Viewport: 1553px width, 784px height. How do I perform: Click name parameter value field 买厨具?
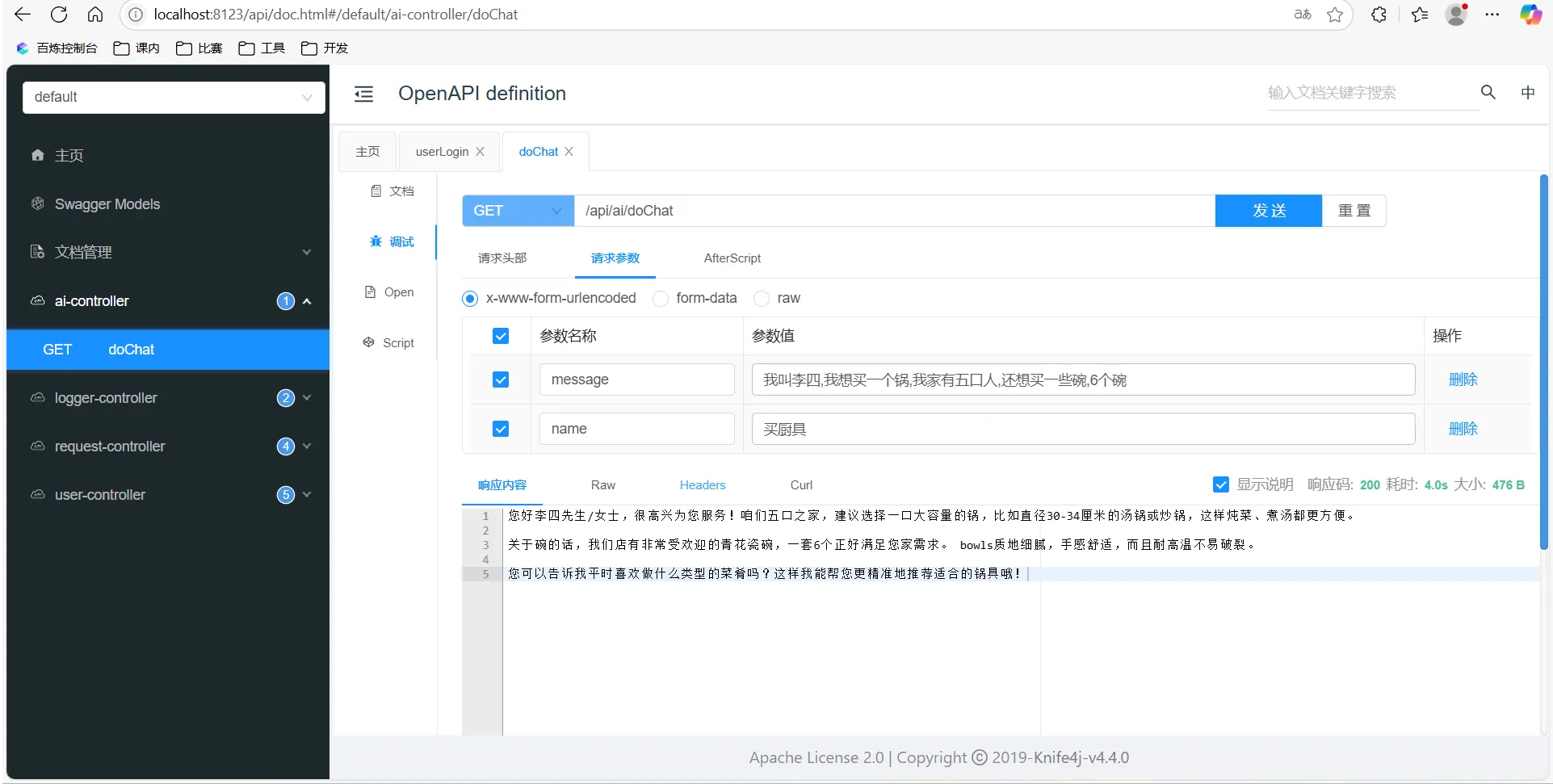[x=1083, y=429]
